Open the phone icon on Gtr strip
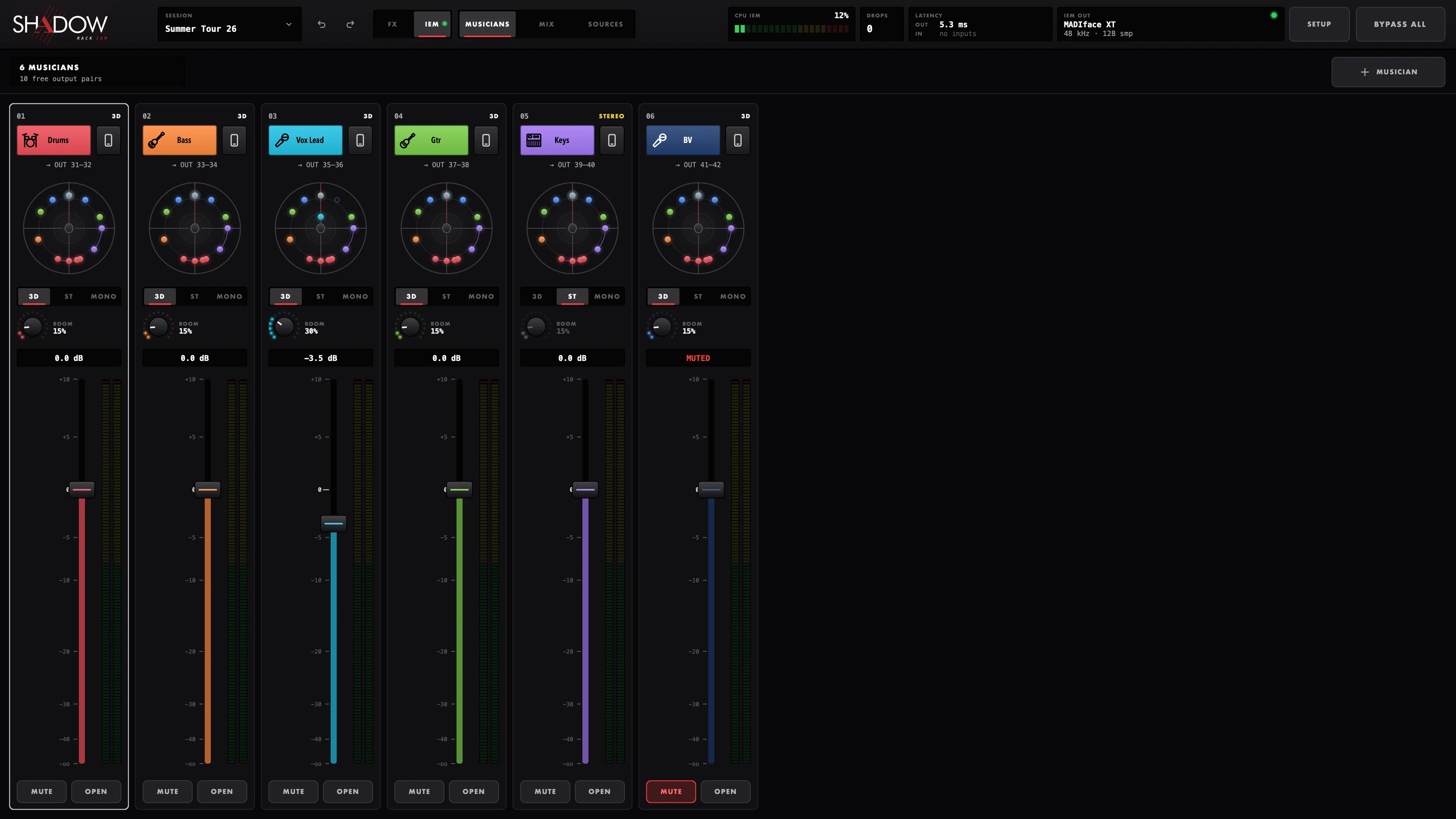The image size is (1456, 819). 486,140
